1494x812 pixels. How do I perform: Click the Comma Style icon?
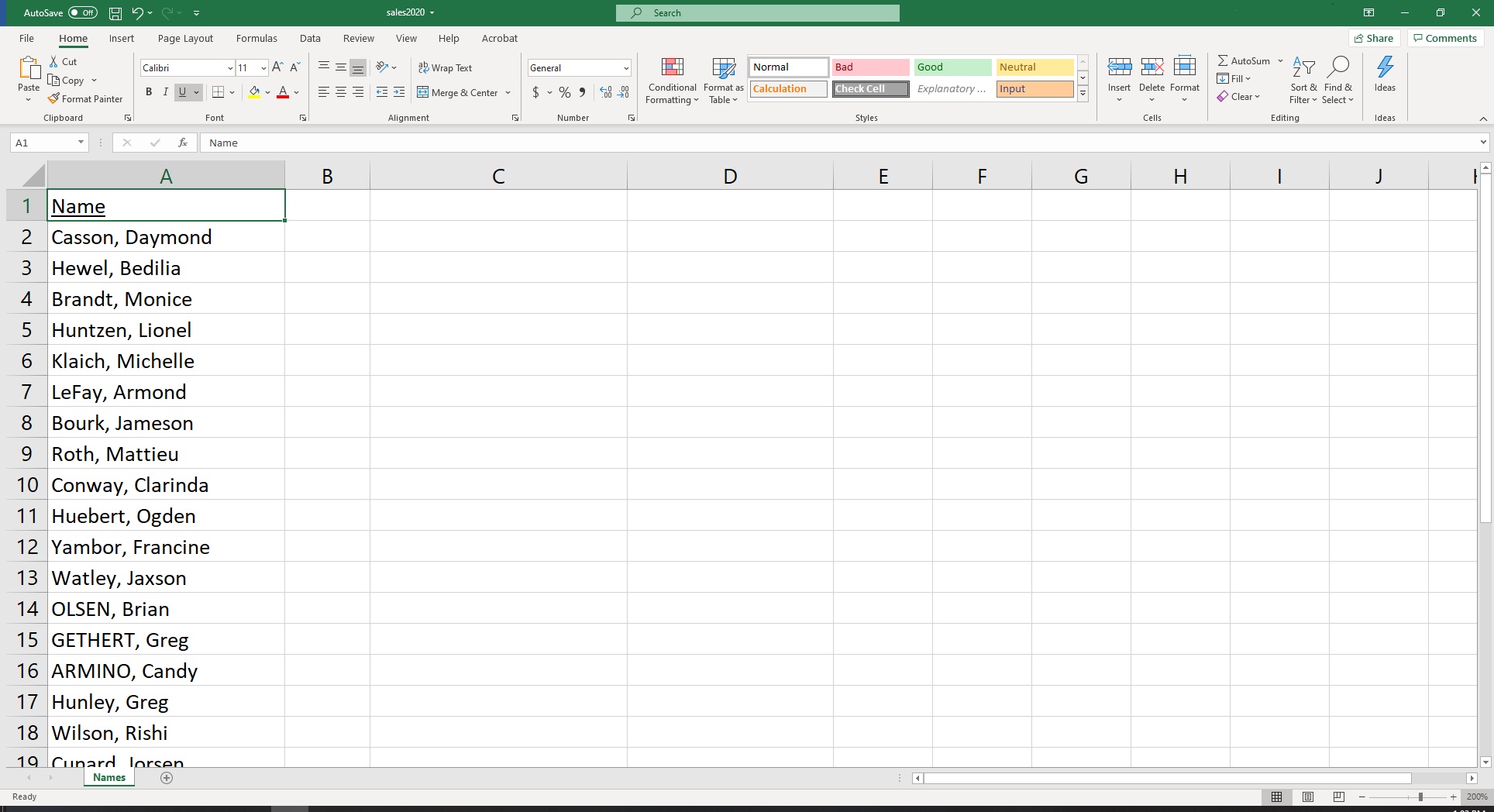pos(582,92)
